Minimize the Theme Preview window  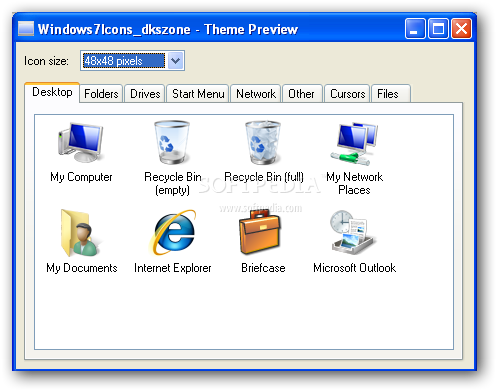(415, 29)
